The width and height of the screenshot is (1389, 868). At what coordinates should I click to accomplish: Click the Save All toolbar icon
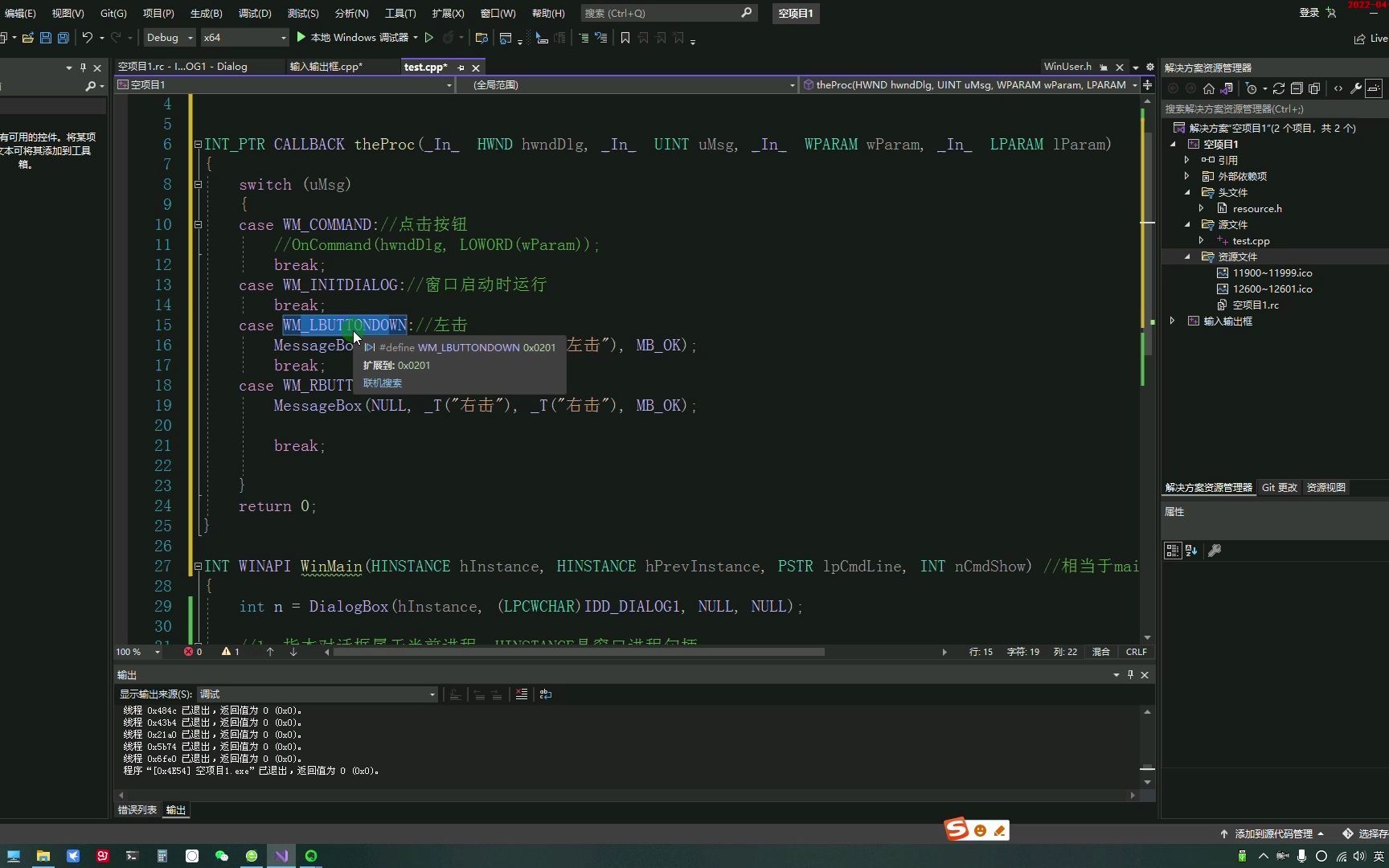point(64,38)
